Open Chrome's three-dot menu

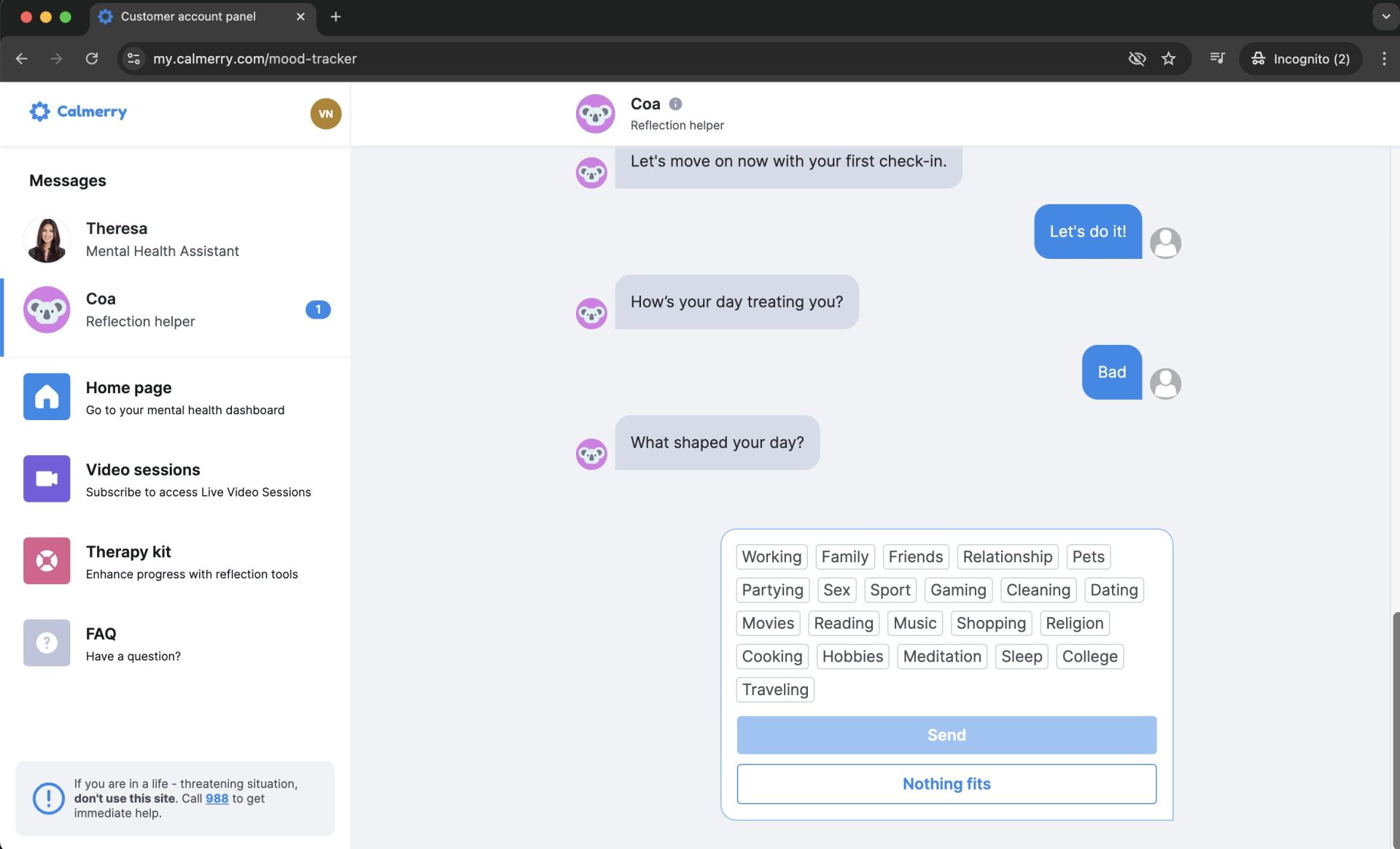pos(1383,58)
